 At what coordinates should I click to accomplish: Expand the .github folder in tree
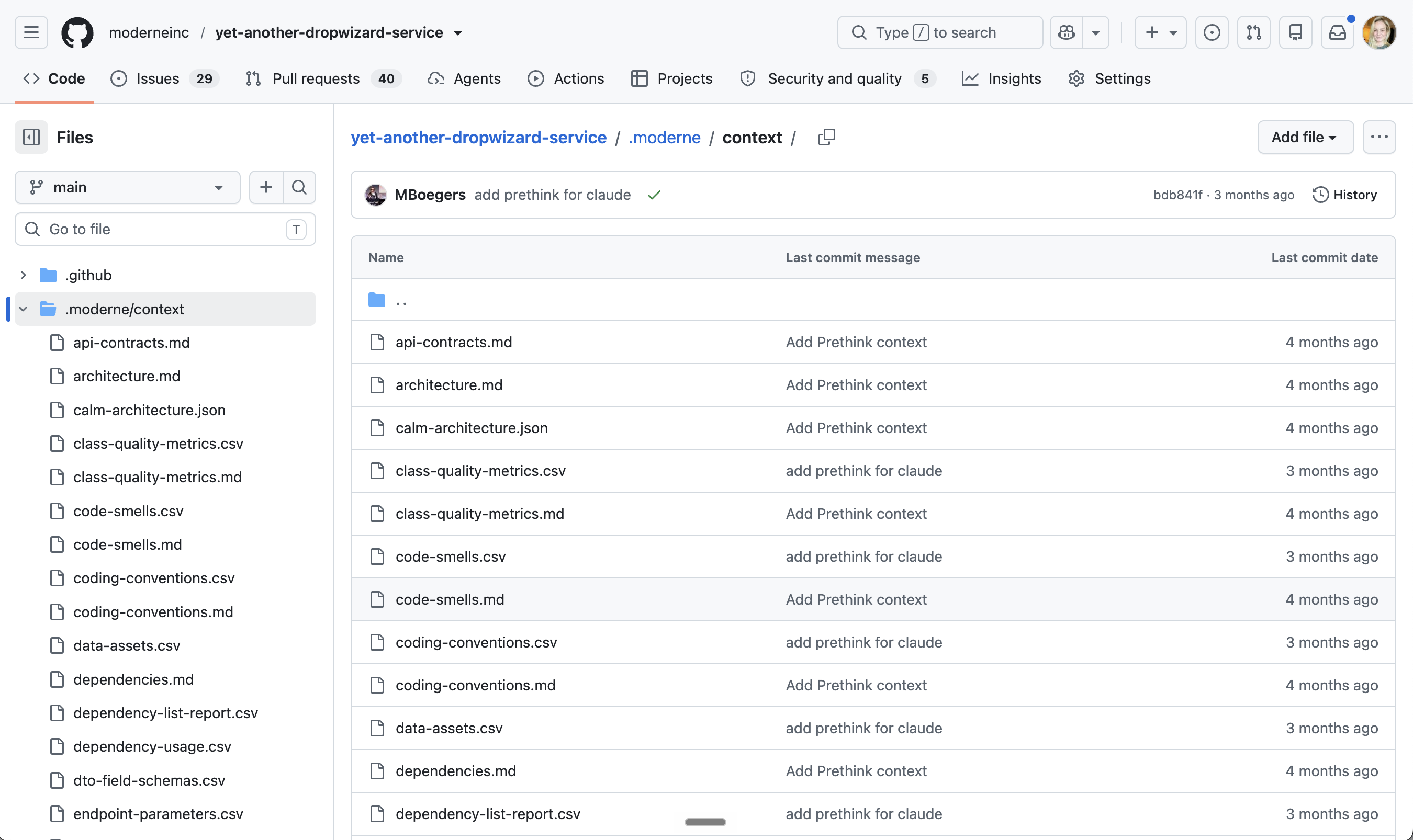pyautogui.click(x=23, y=275)
